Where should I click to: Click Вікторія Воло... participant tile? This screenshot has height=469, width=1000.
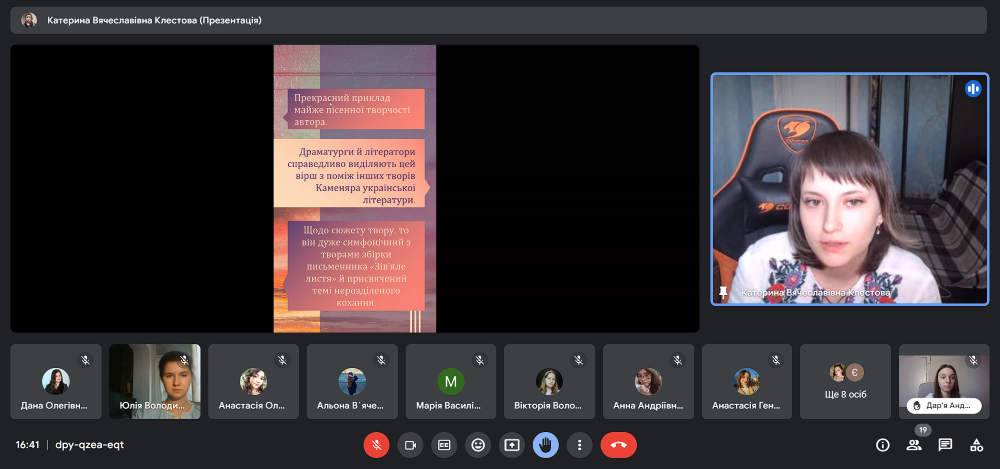[x=549, y=382]
